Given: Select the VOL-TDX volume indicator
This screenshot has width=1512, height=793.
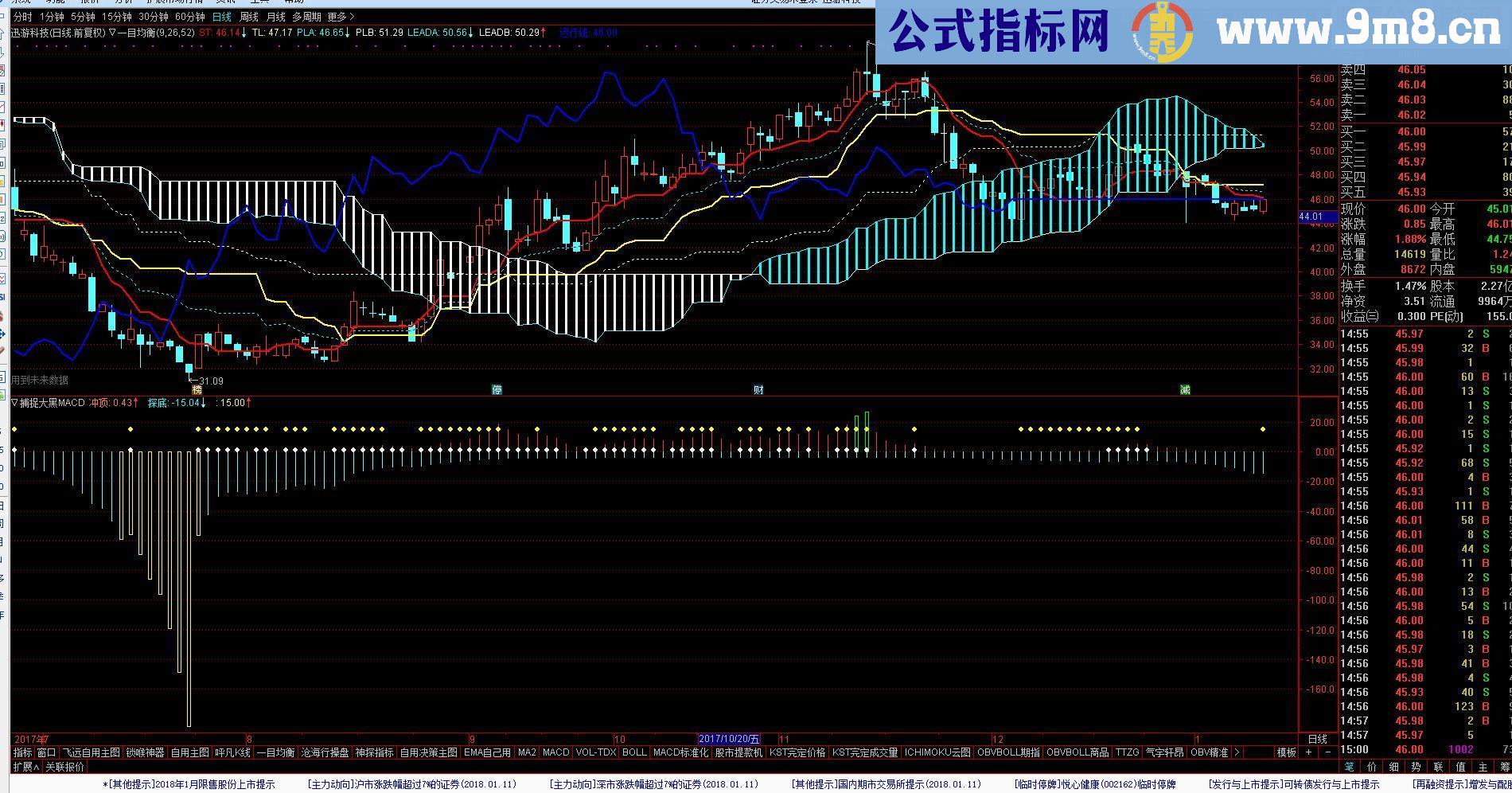Looking at the screenshot, I should [x=594, y=751].
